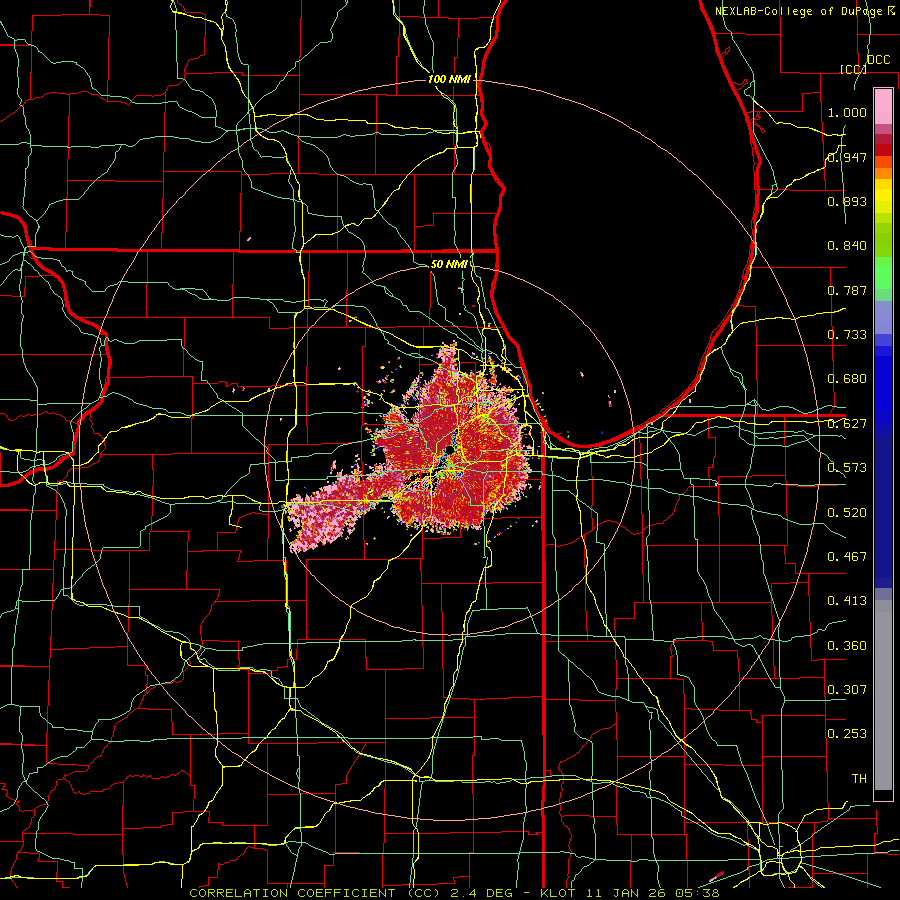Select the 0.627 scale value
The height and width of the screenshot is (900, 900).
847,424
